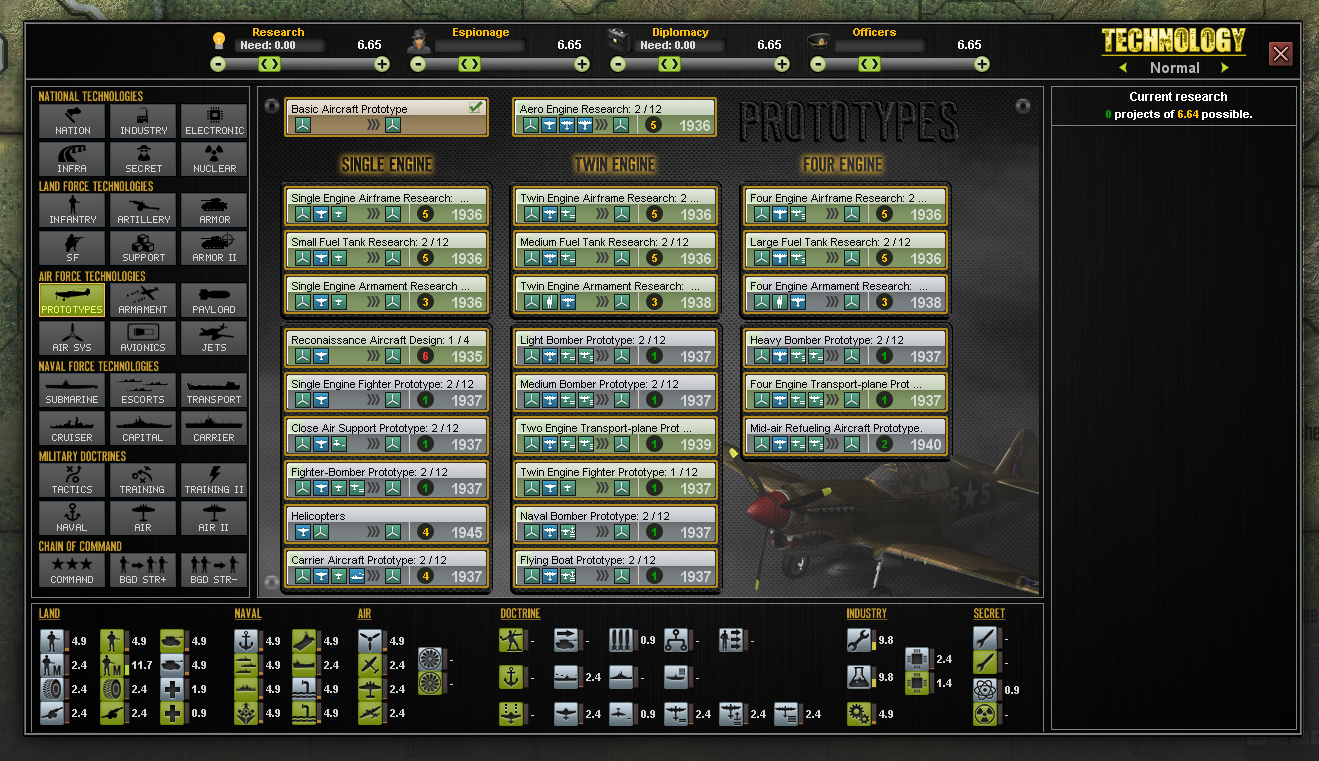
Task: Choose Helicopters technology from 1945
Action: click(x=386, y=524)
